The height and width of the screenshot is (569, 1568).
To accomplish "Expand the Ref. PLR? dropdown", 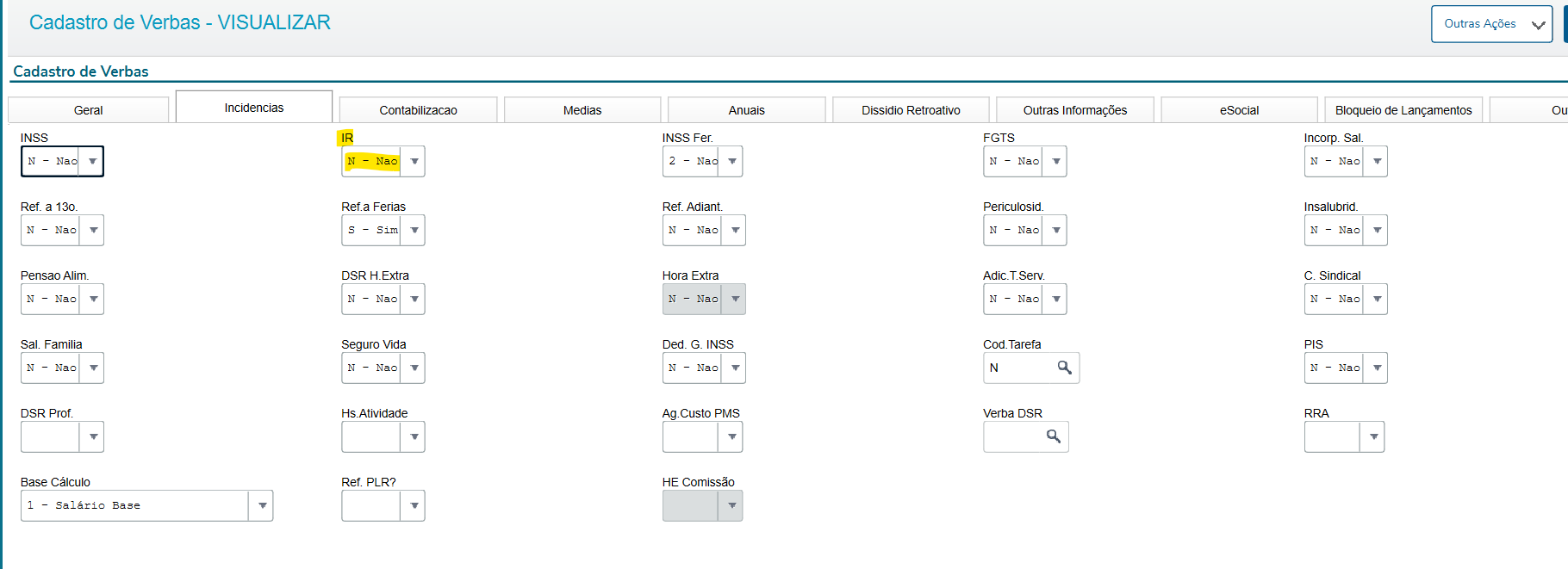I will point(414,505).
